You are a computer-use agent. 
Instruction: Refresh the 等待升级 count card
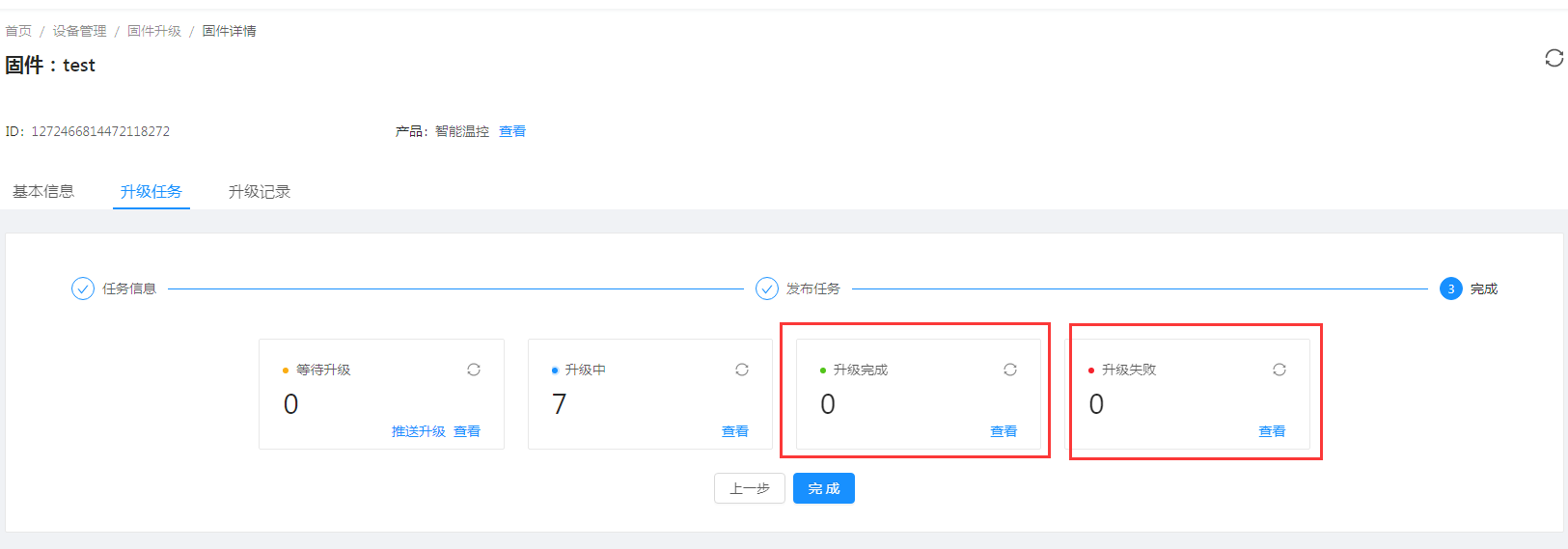tap(474, 370)
